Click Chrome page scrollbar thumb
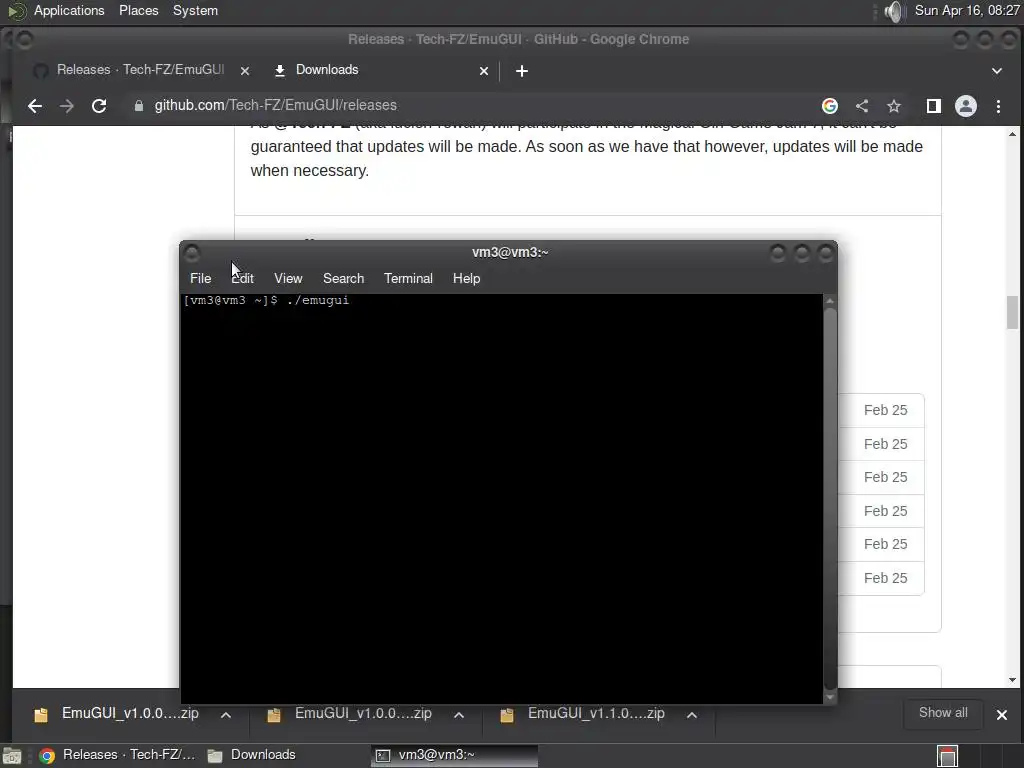Viewport: 1024px width, 768px height. point(1012,312)
